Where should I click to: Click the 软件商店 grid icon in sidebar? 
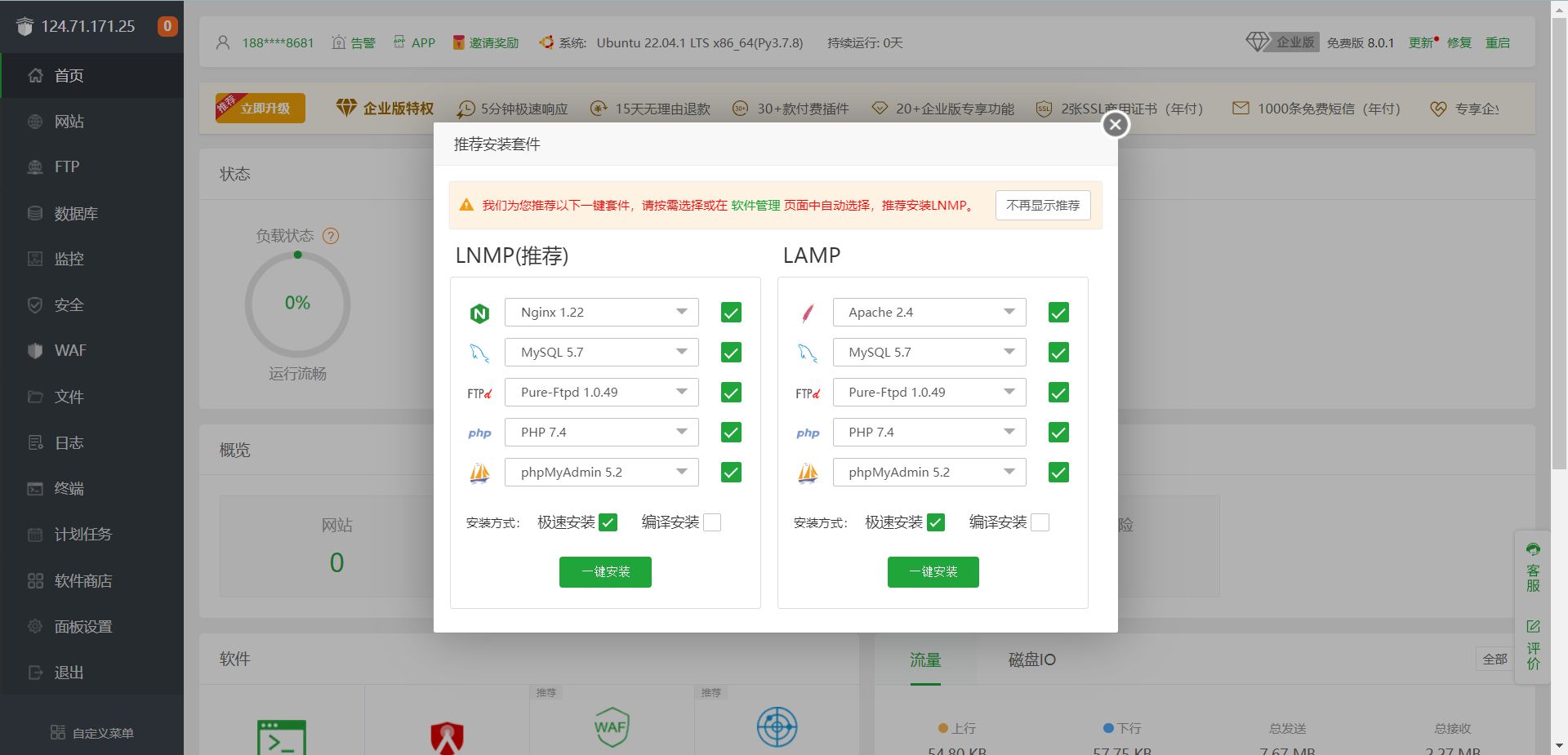[35, 580]
